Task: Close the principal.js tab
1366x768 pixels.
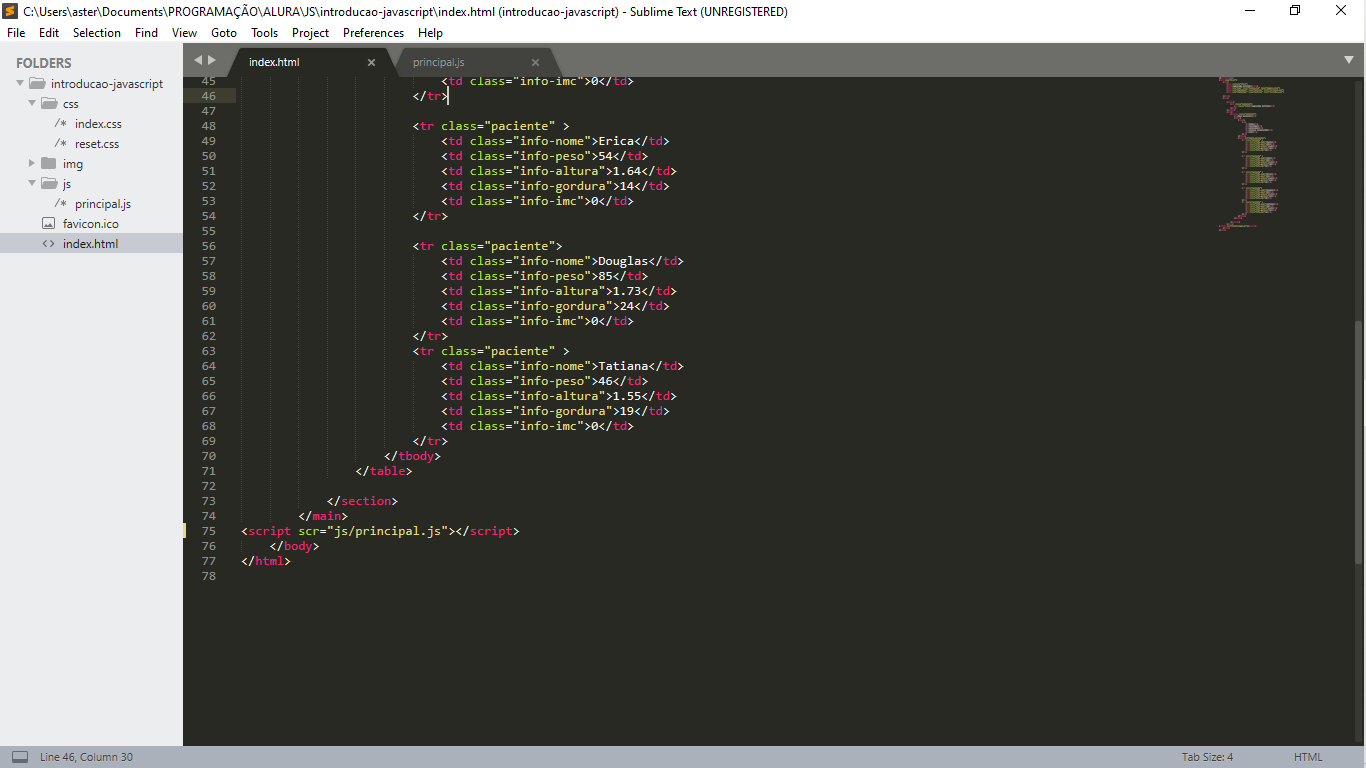Action: point(535,62)
